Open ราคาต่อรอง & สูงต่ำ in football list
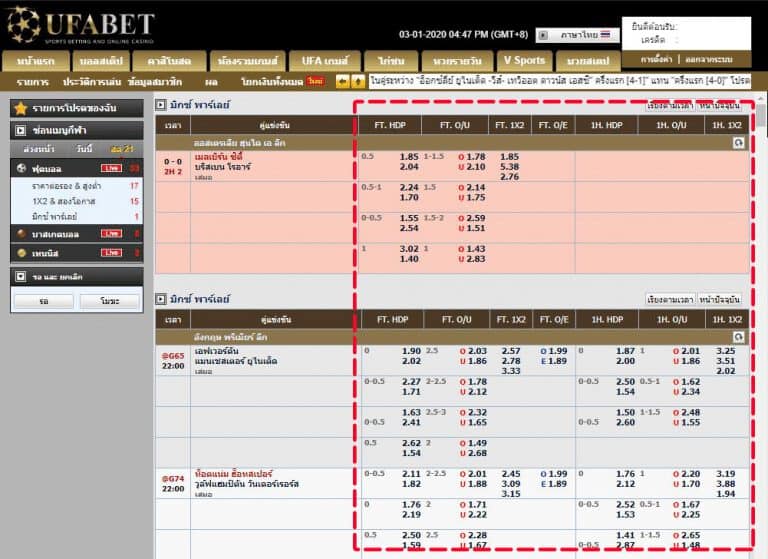768x559 pixels. pyautogui.click(x=67, y=186)
